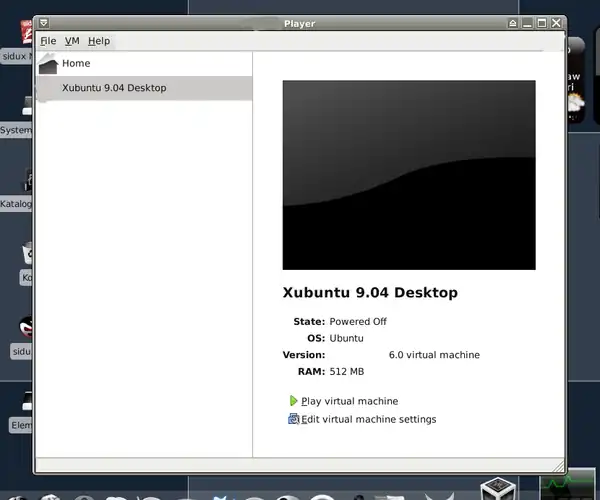The width and height of the screenshot is (600, 500).
Task: Open the VM menu
Action: tap(72, 41)
